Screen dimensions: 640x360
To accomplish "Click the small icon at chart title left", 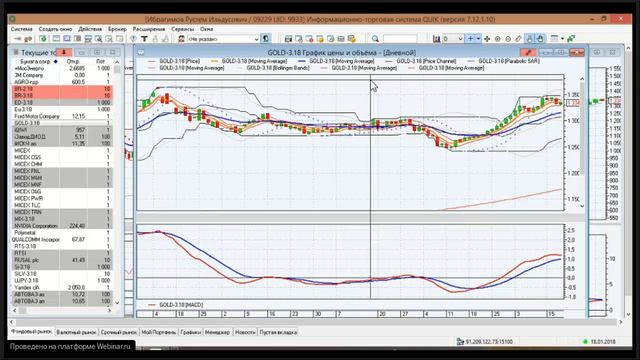I will point(141,52).
